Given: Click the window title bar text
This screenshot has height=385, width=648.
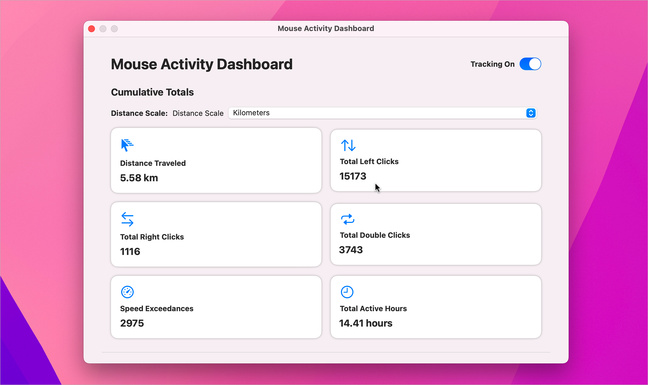Looking at the screenshot, I should click(326, 29).
